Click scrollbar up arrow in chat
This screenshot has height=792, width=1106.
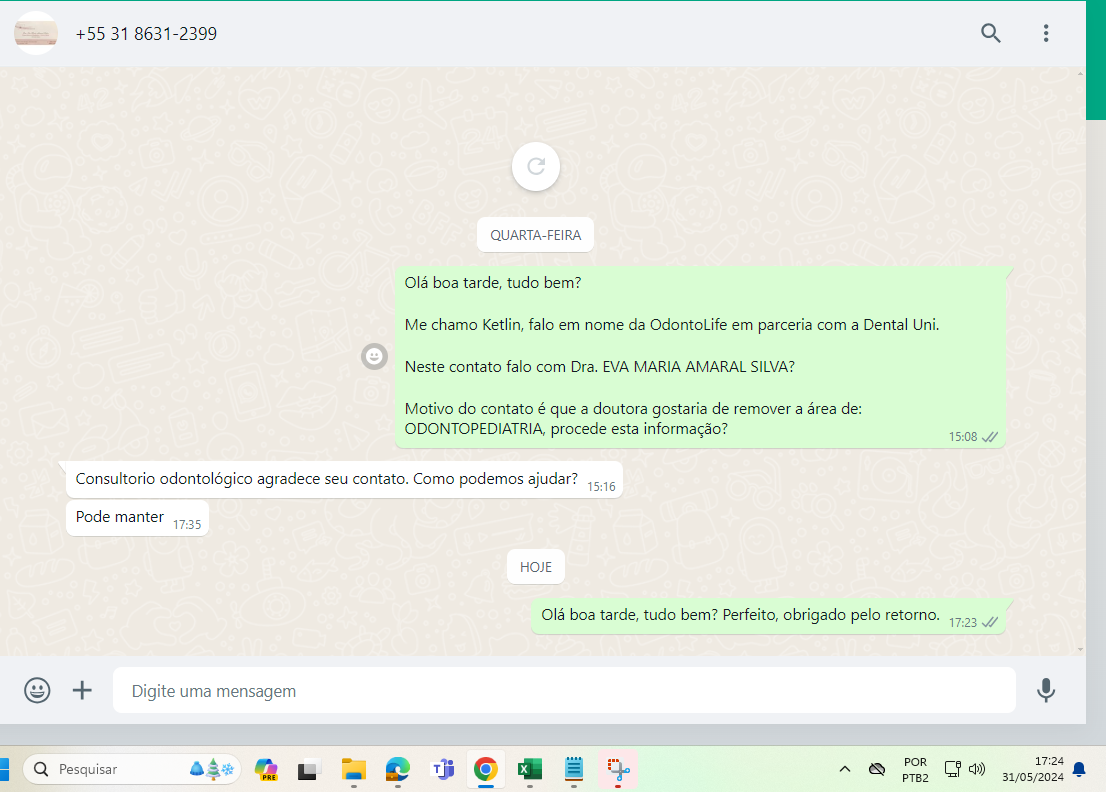coord(1081,73)
